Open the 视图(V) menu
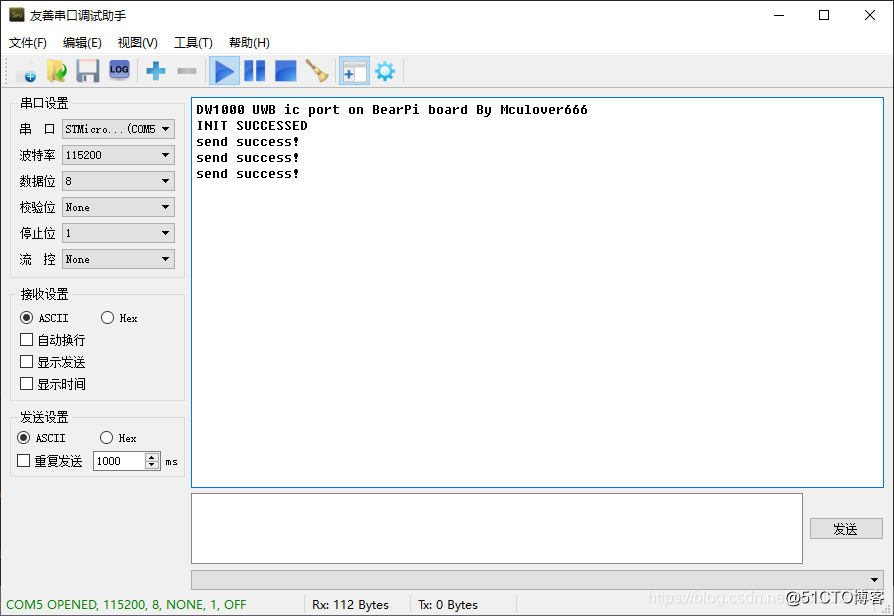This screenshot has height=616, width=894. pos(137,43)
